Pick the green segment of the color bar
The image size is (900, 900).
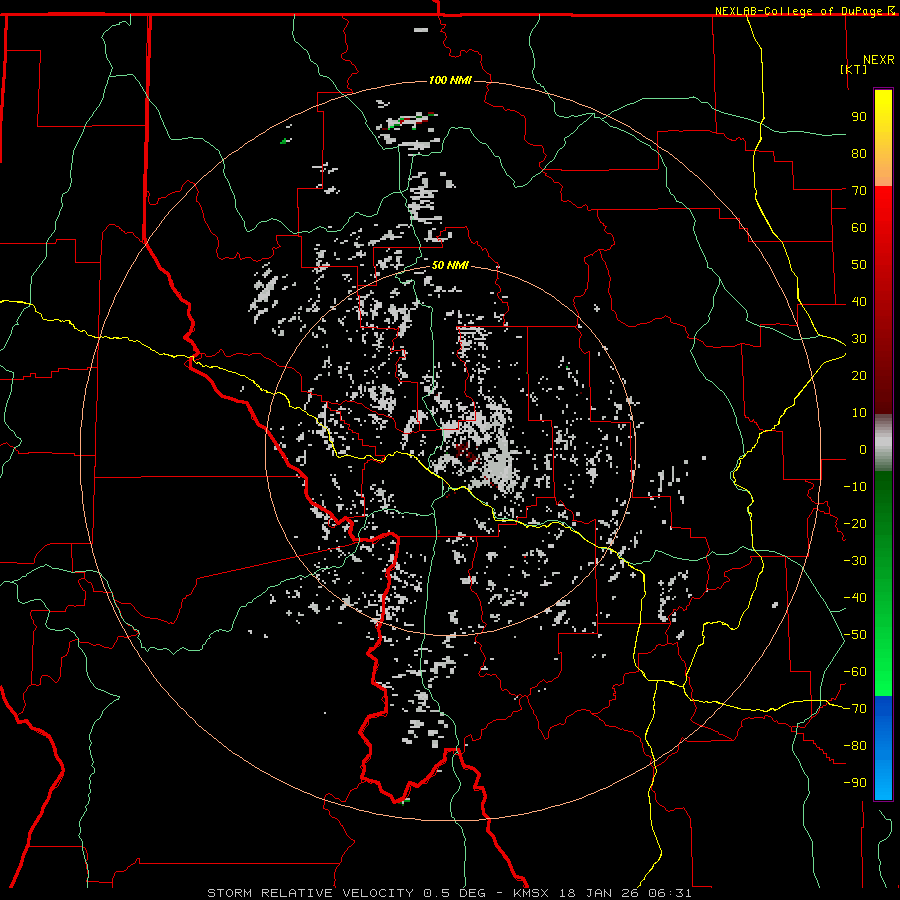[883, 583]
